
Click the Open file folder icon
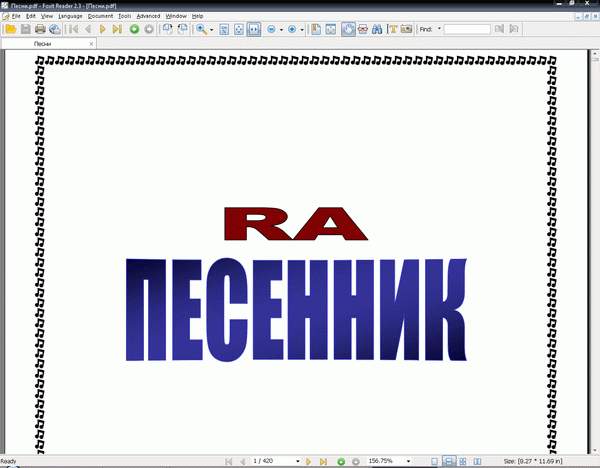pos(10,30)
